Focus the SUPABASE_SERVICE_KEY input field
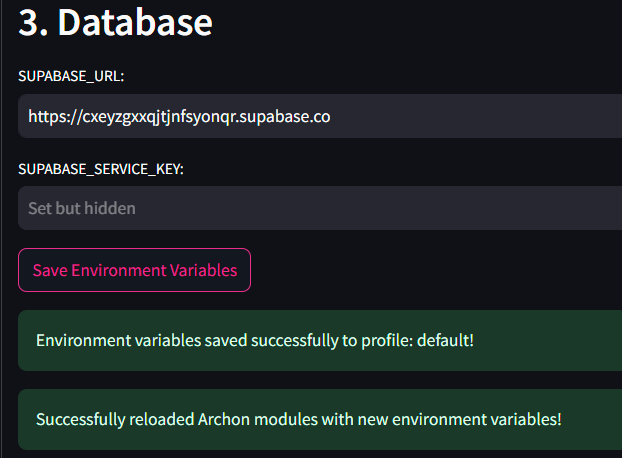Image resolution: width=622 pixels, height=458 pixels. tap(320, 208)
